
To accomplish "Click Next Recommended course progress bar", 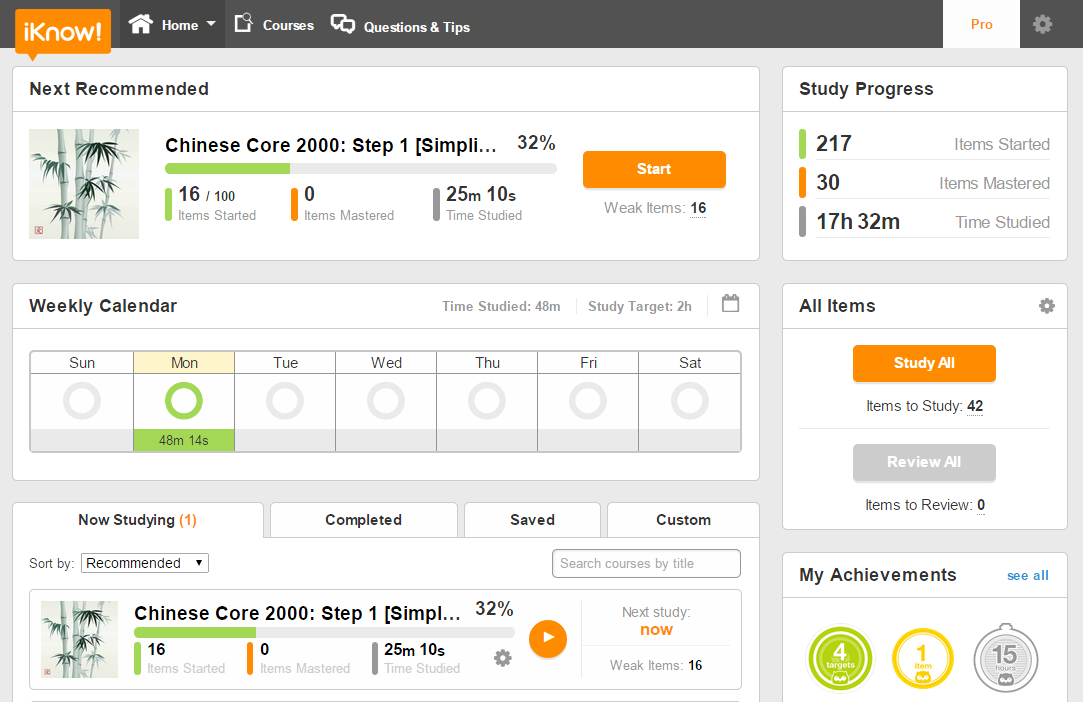I will tap(361, 169).
